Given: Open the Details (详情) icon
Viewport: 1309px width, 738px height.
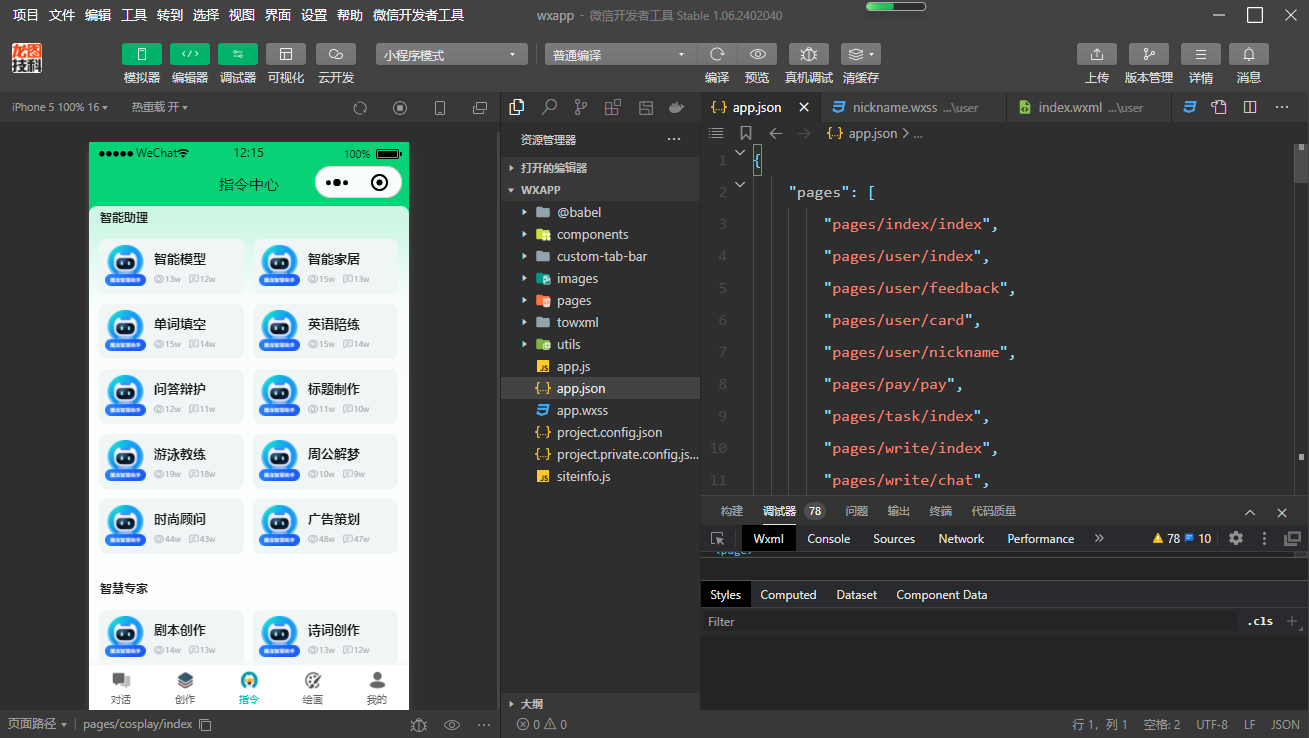Looking at the screenshot, I should click(x=1201, y=54).
